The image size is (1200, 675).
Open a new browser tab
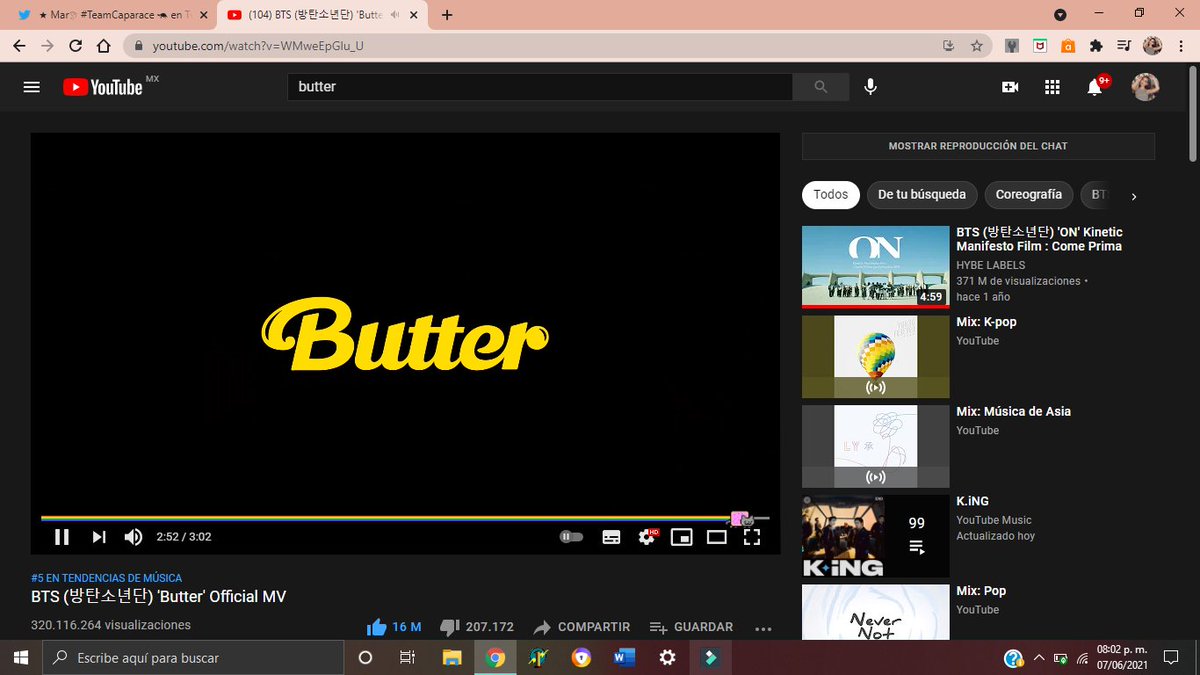pos(447,15)
